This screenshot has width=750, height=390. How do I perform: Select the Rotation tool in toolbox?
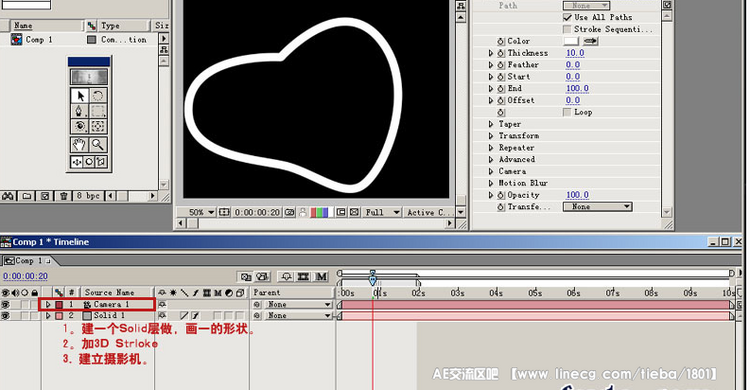(x=98, y=96)
